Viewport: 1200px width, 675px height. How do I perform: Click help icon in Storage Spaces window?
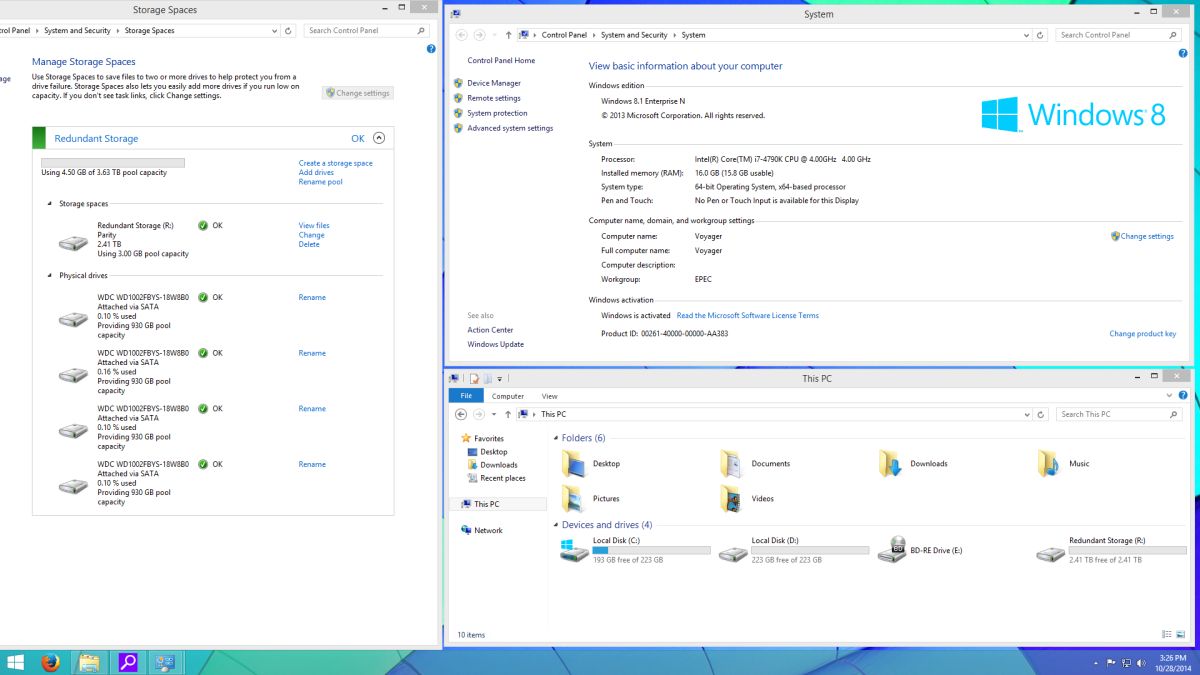tap(431, 48)
